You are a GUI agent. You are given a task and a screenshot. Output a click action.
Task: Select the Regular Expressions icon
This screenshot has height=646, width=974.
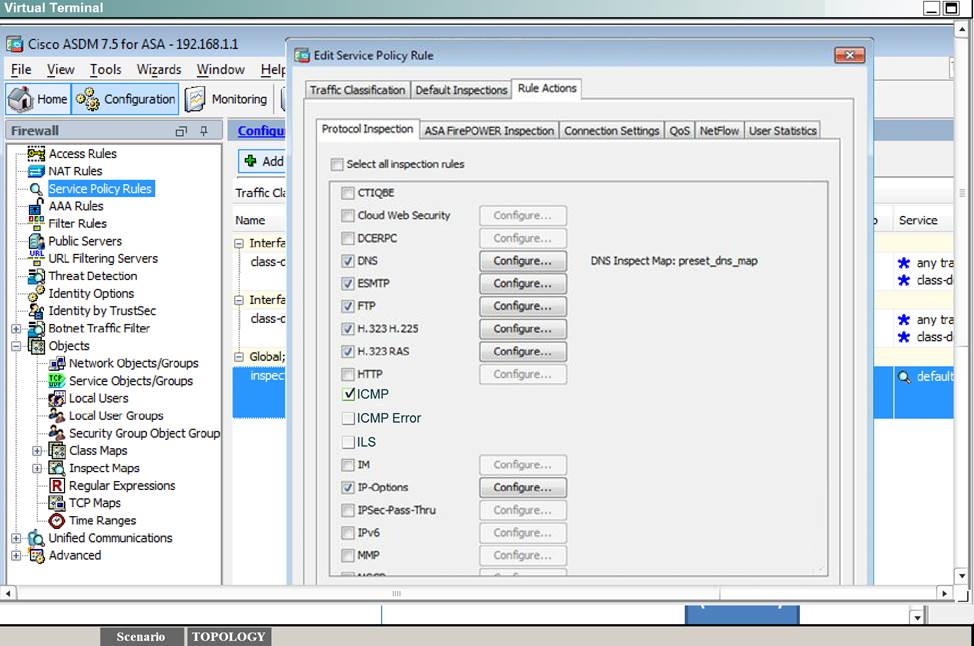tap(57, 486)
